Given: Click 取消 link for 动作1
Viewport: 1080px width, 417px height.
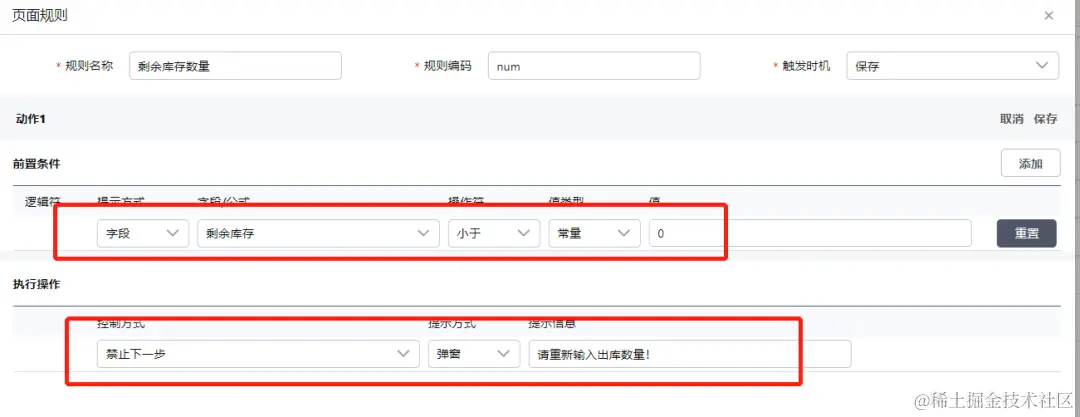Looking at the screenshot, I should click(x=1012, y=119).
